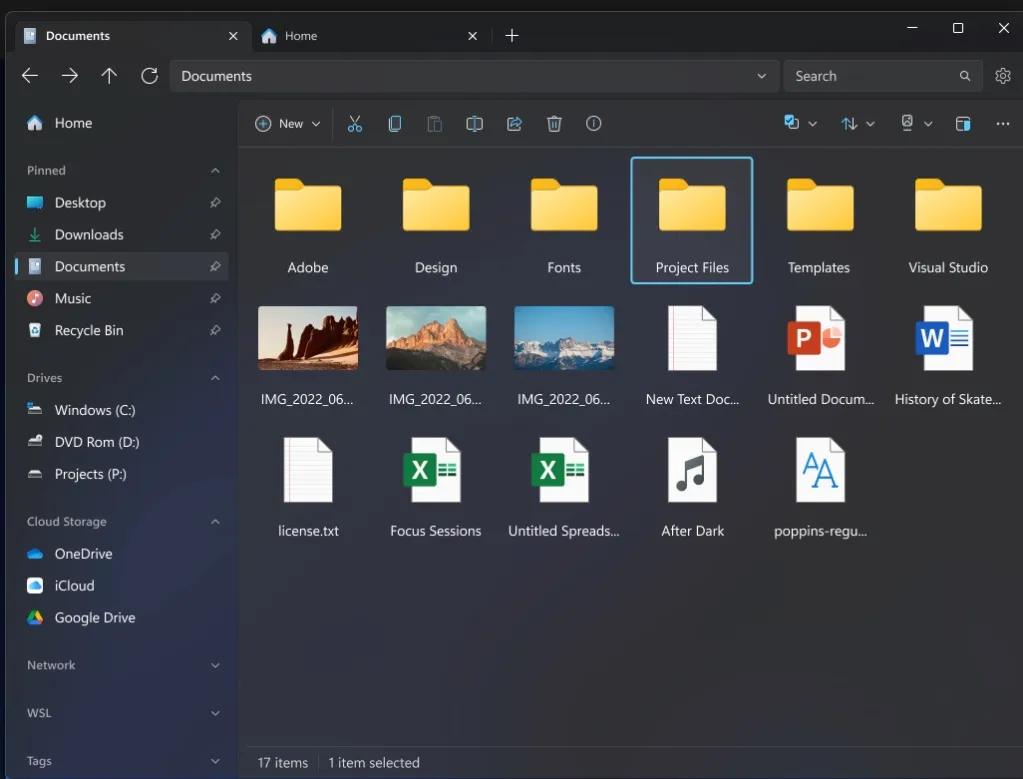Copy the selected item using the toolbar
Viewport: 1023px width, 779px height.
(394, 123)
